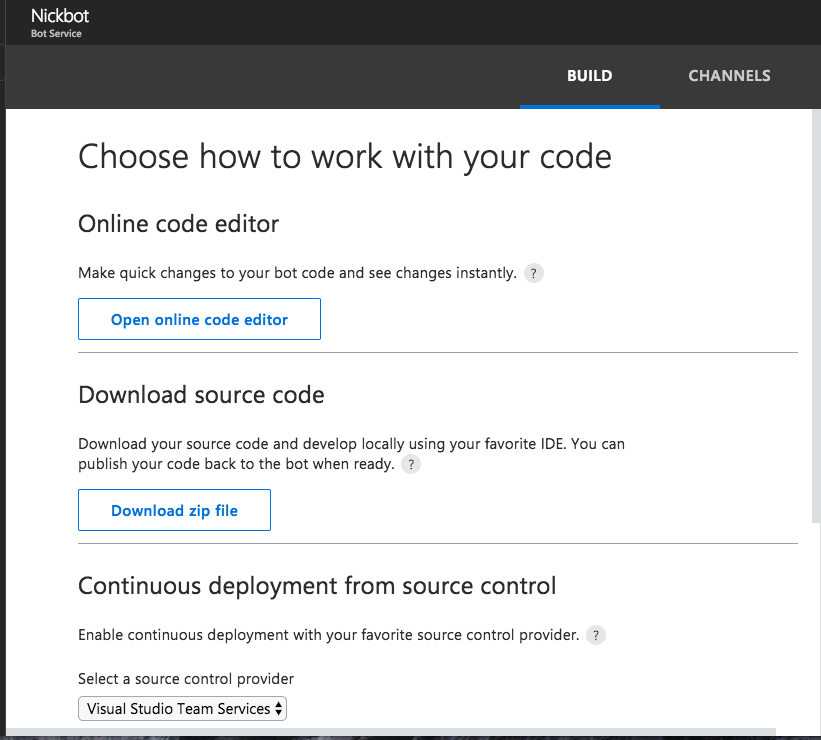The image size is (821, 740).
Task: Click the 'Make quick changes' description text
Action: [x=297, y=273]
